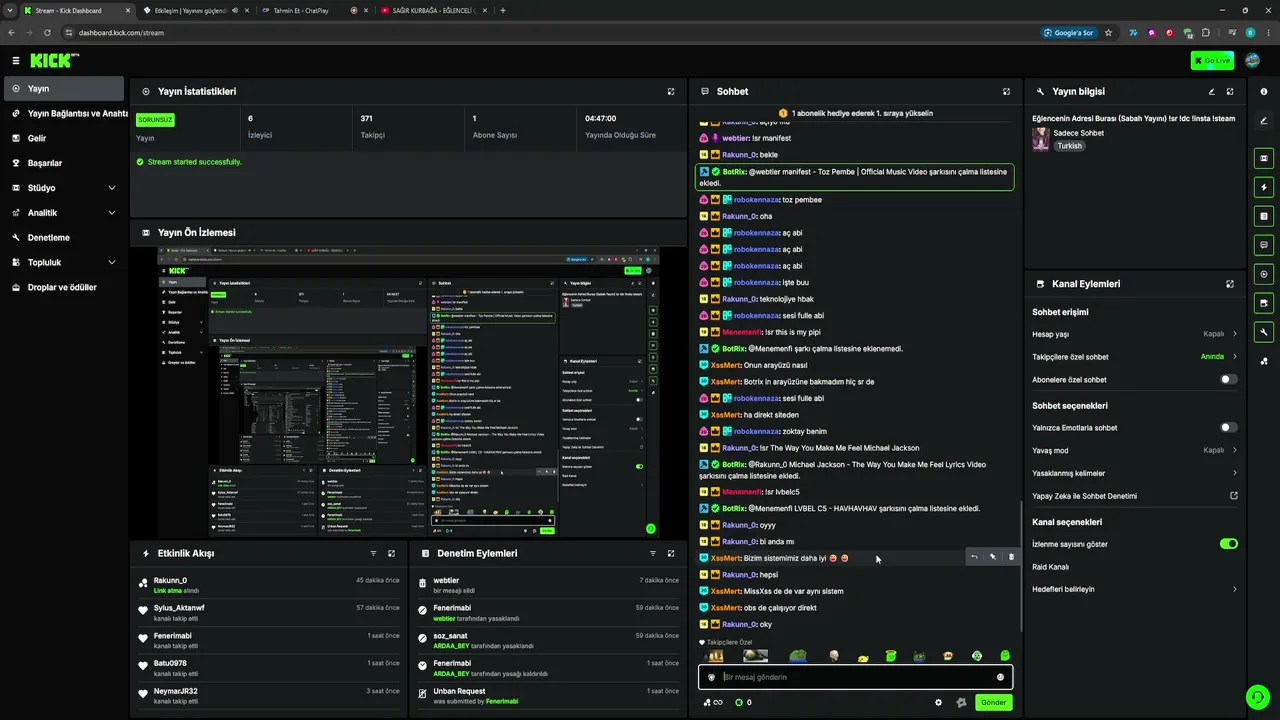Reload the page in the browser

point(47,32)
